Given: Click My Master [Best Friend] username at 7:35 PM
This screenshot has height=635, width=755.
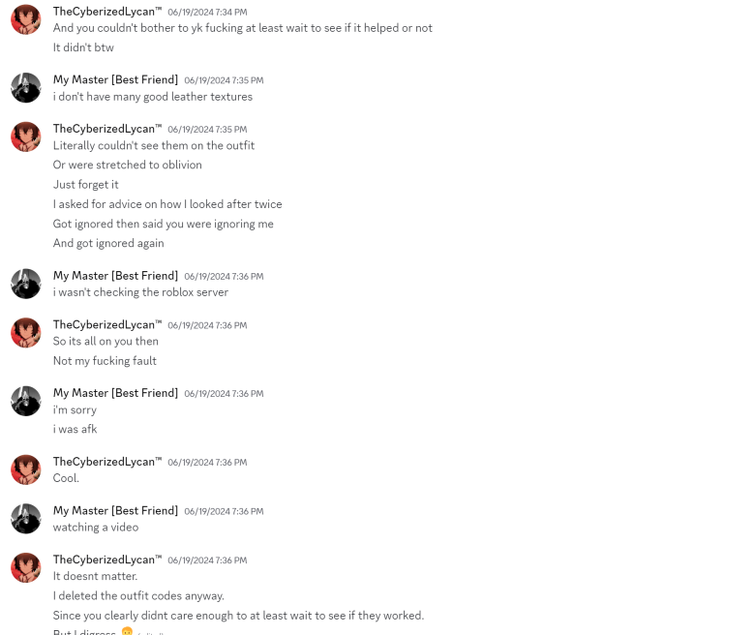Looking at the screenshot, I should 116,80.
